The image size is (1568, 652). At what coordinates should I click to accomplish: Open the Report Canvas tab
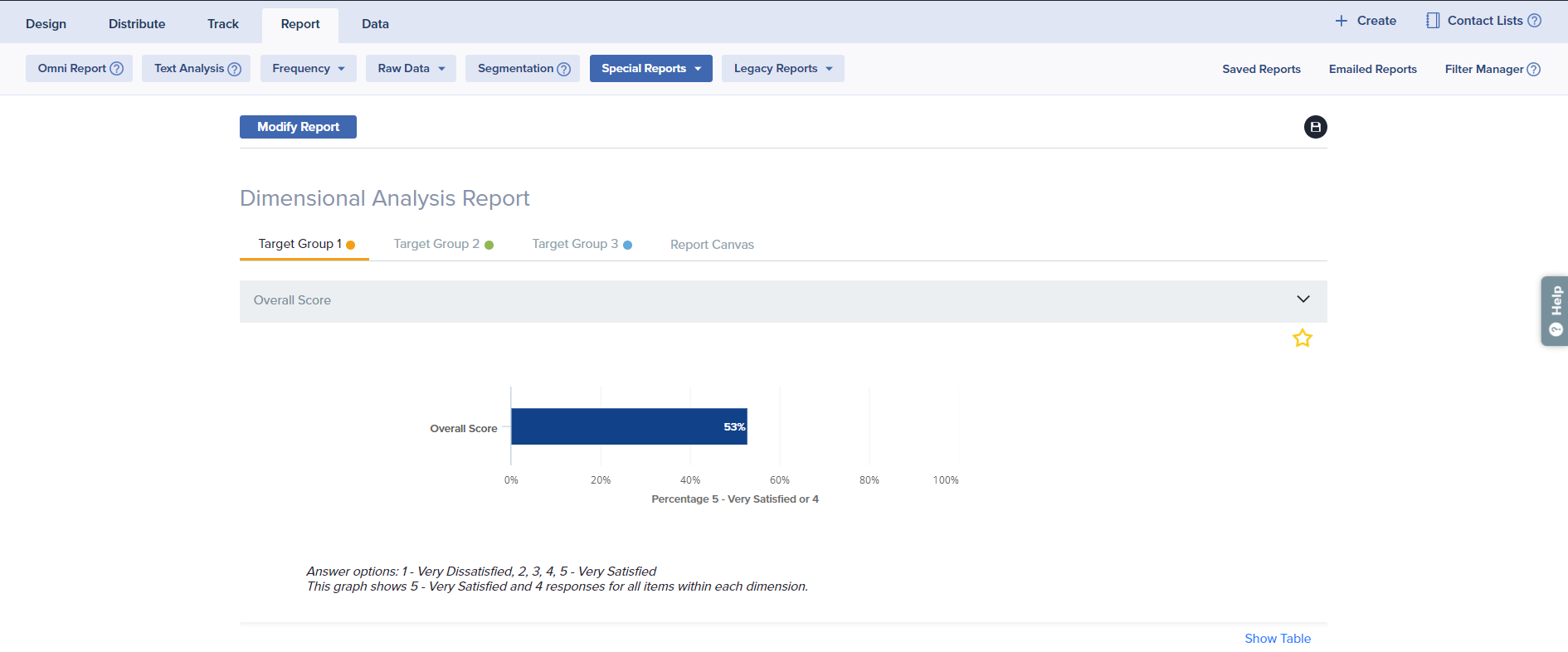tap(712, 245)
